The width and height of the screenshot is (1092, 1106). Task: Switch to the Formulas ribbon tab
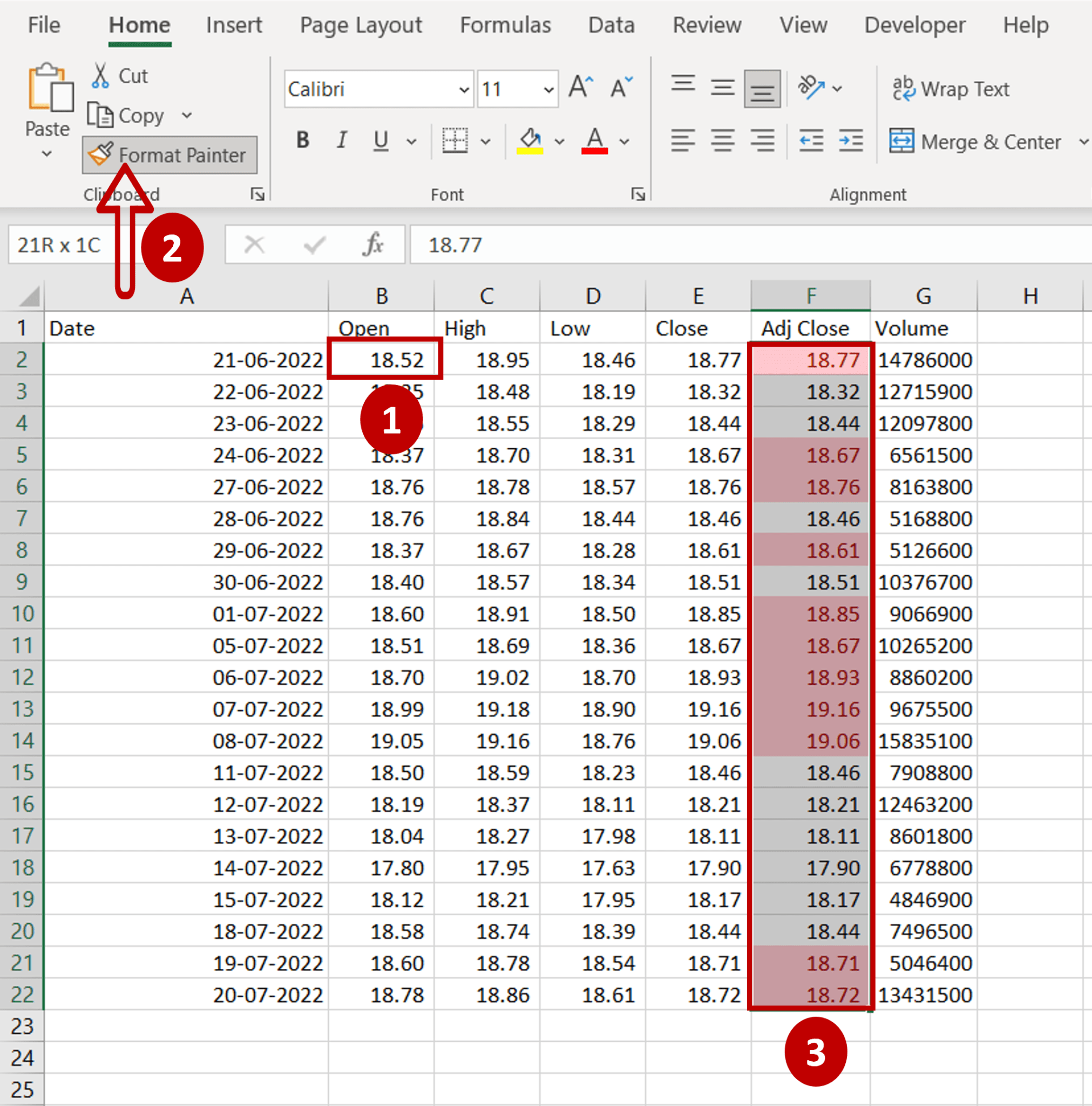click(x=505, y=25)
